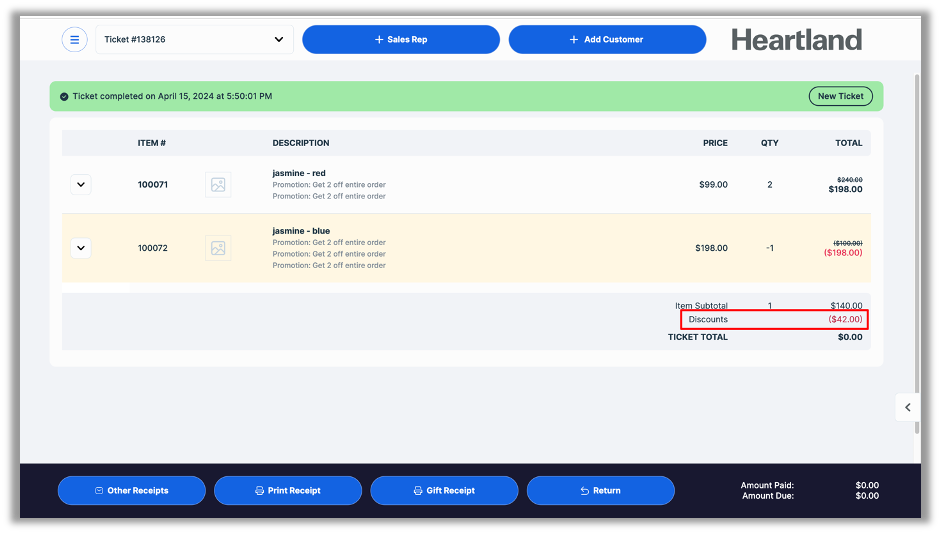Viewport: 942px width, 534px height.
Task: Click the Return button
Action: click(x=600, y=491)
